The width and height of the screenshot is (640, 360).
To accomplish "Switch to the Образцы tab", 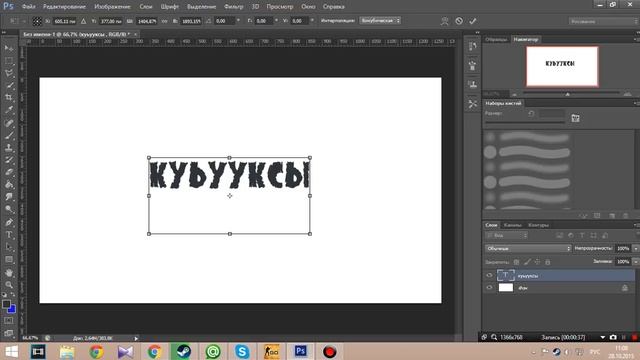I will click(496, 39).
